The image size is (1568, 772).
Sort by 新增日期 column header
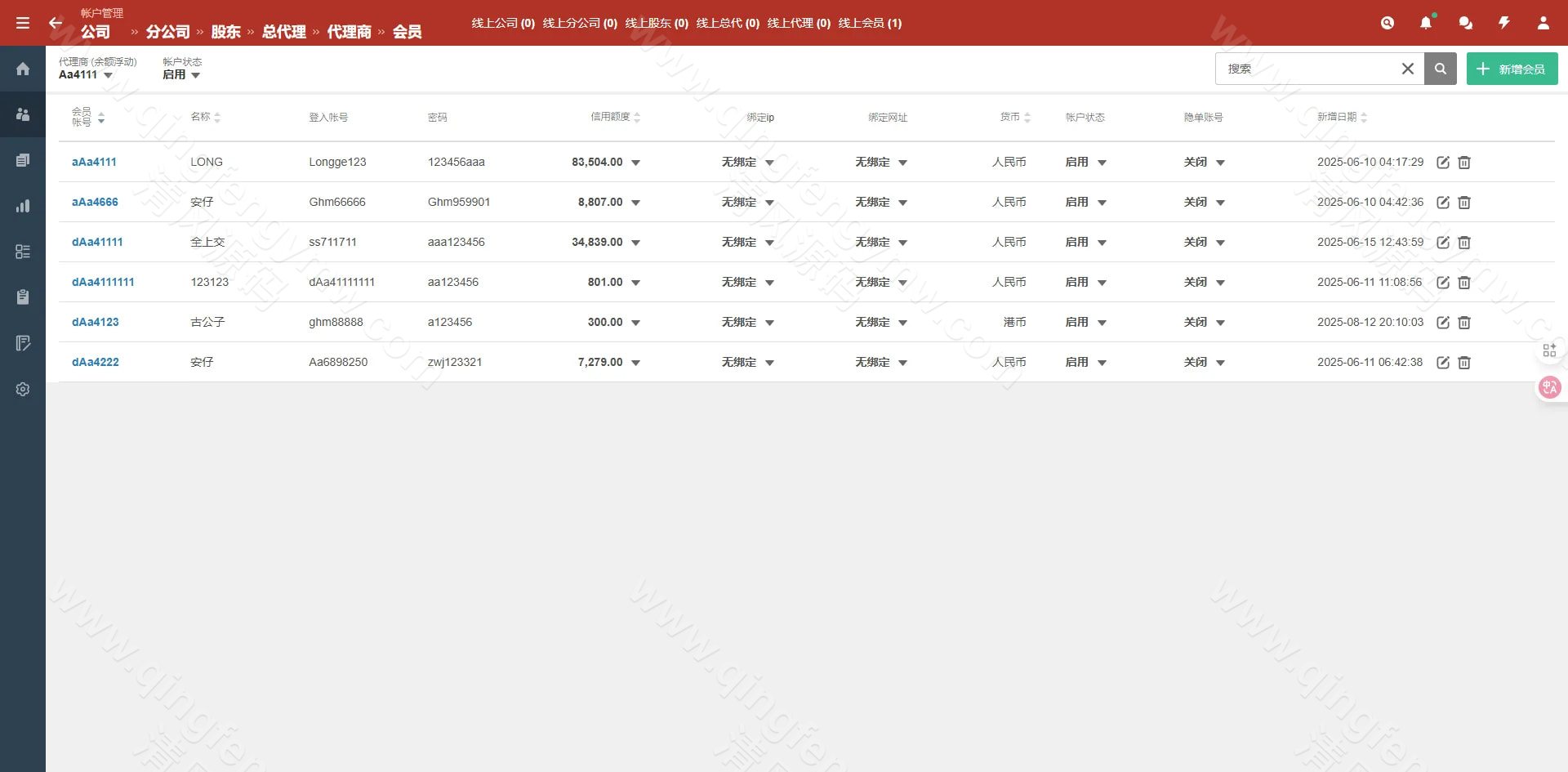pos(1341,117)
